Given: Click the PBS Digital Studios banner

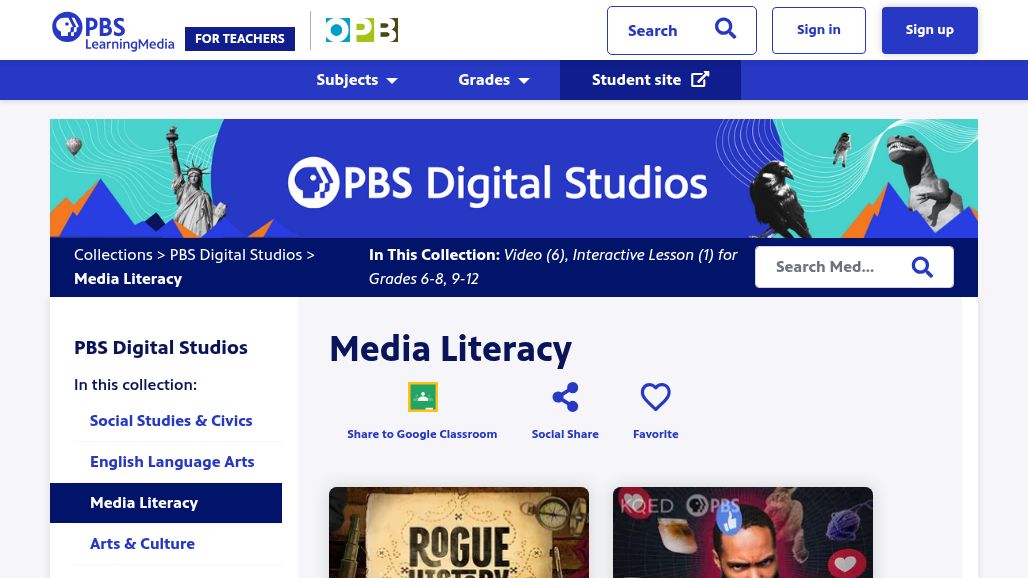Looking at the screenshot, I should [x=513, y=179].
